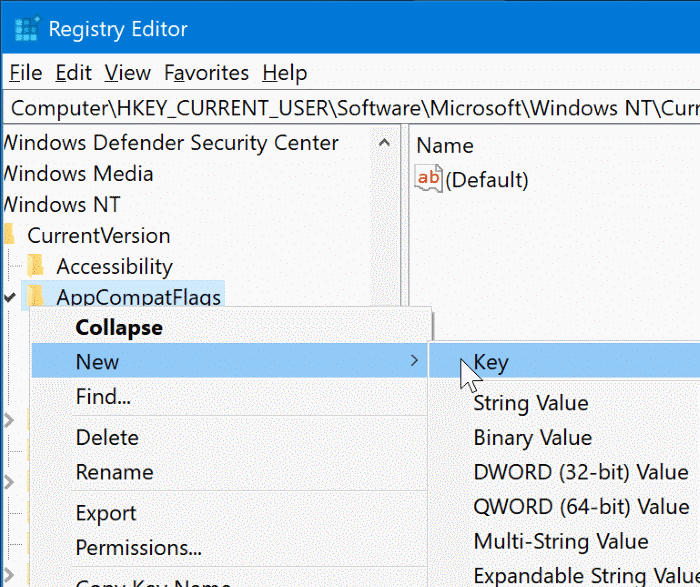Create a new Key from submenu
700x587 pixels.
564,361
